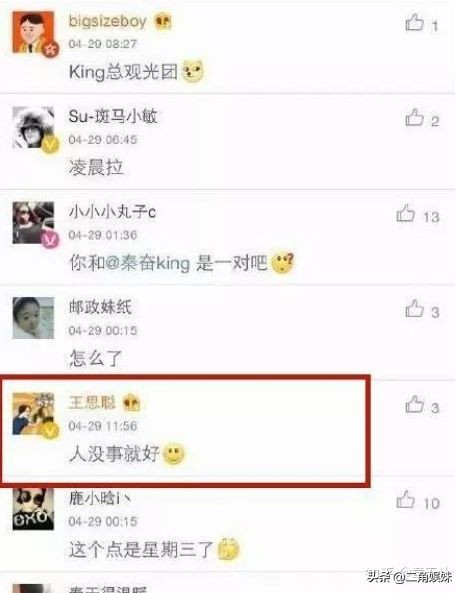
Task: Open 王思聪's avatar photo
Action: click(x=33, y=414)
